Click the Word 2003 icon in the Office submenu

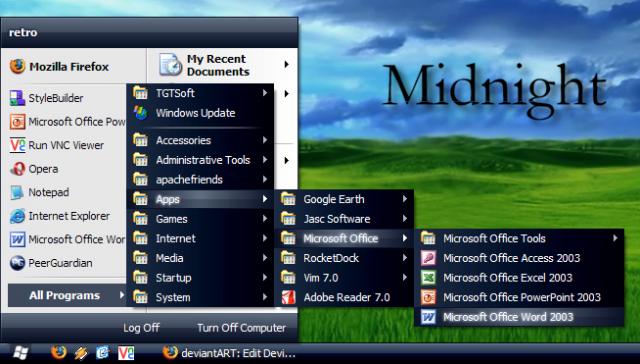point(428,317)
